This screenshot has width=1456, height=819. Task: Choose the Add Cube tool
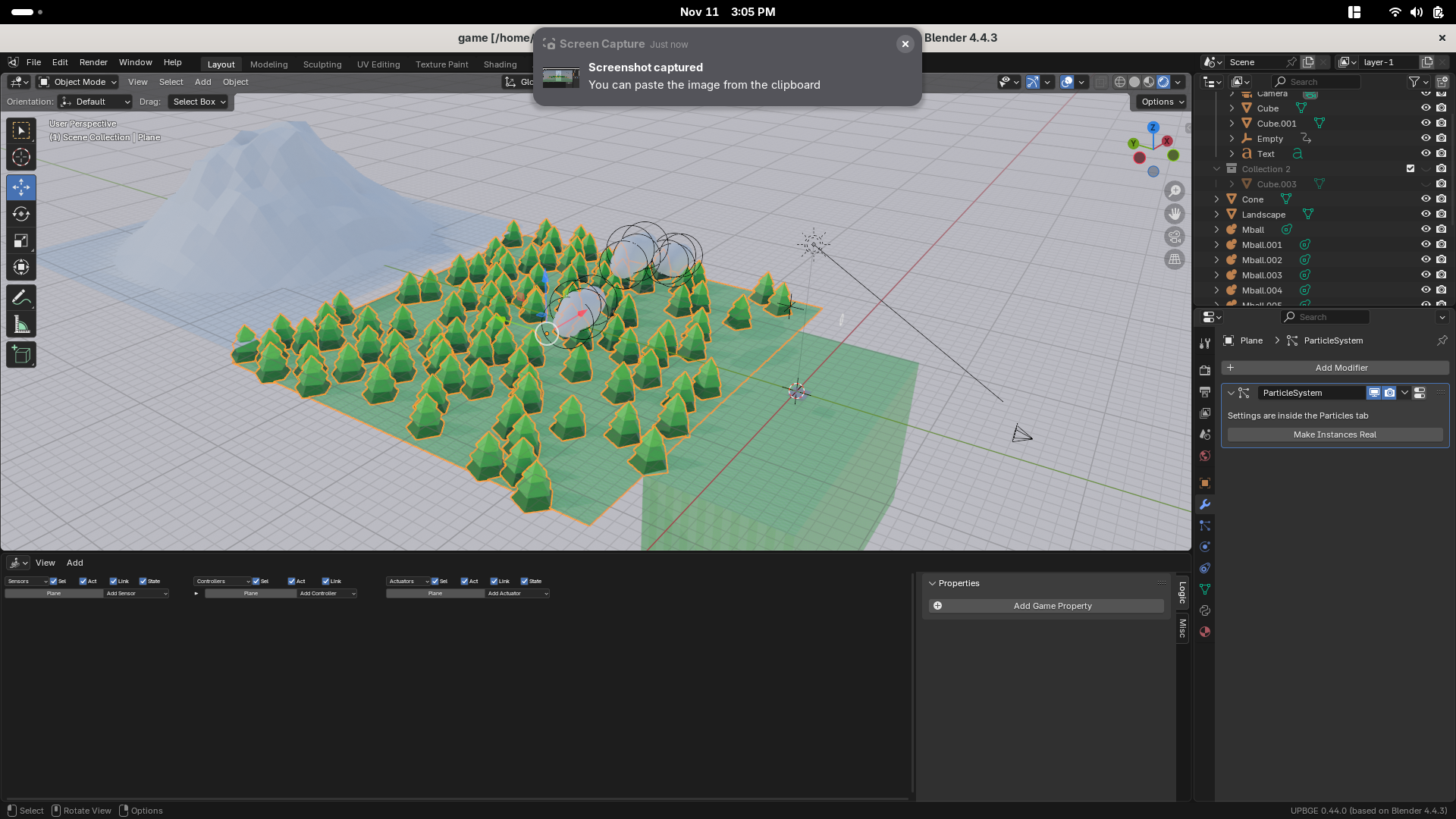pyautogui.click(x=21, y=354)
